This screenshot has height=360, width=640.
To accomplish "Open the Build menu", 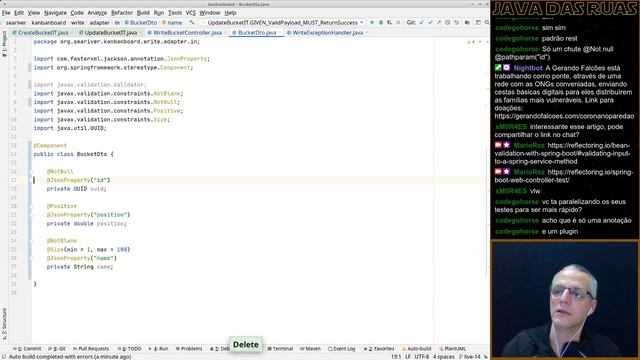I will [x=143, y=13].
